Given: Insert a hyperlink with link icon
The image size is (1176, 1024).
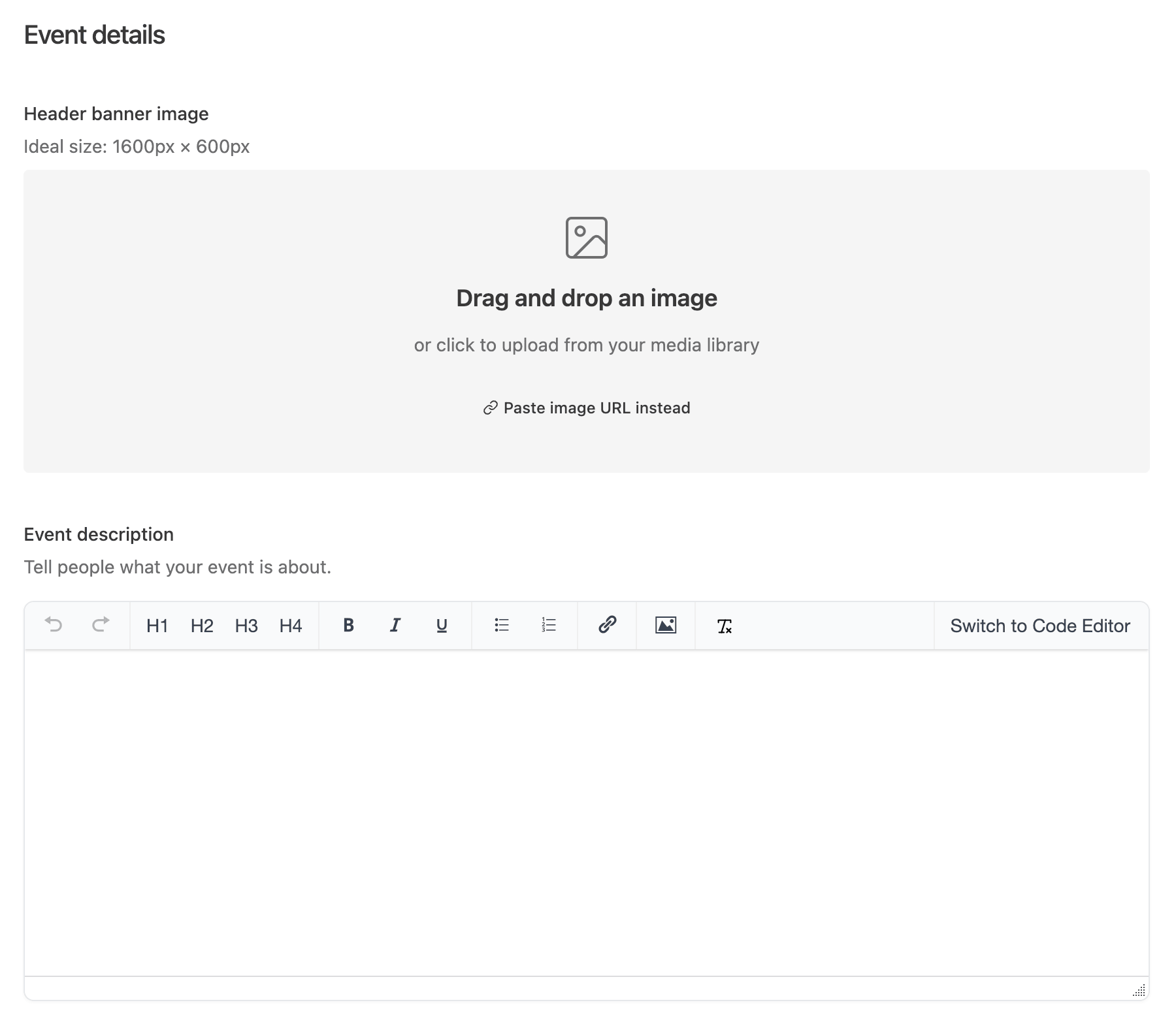Looking at the screenshot, I should click(607, 625).
